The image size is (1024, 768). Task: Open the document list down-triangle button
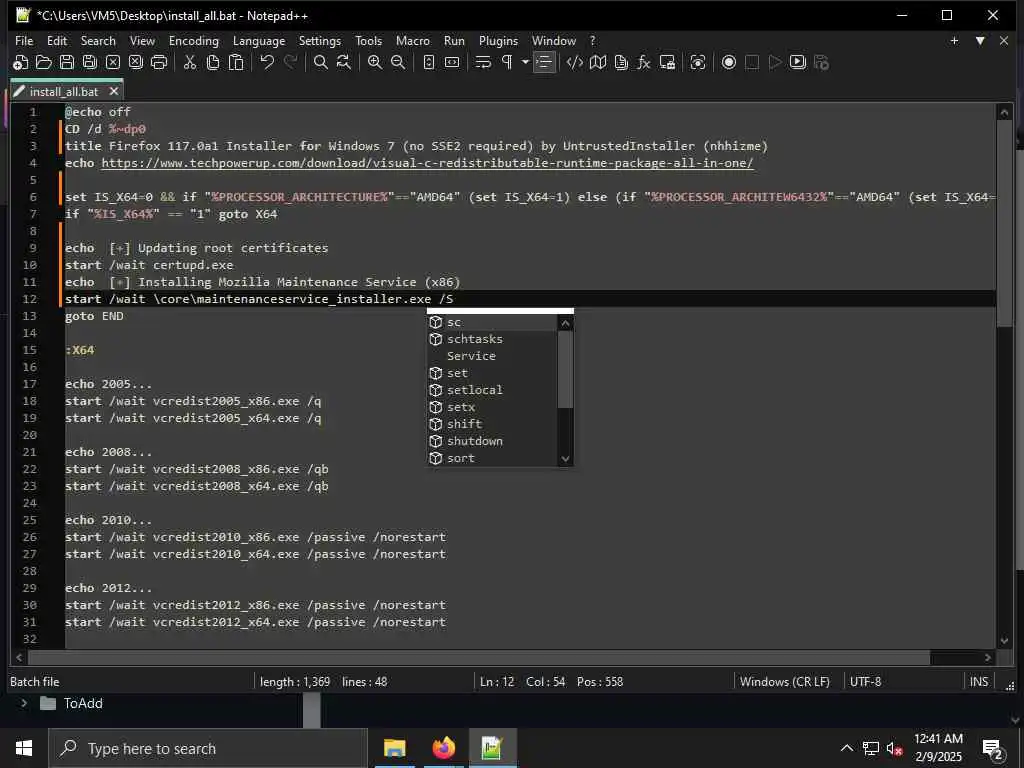[x=980, y=40]
